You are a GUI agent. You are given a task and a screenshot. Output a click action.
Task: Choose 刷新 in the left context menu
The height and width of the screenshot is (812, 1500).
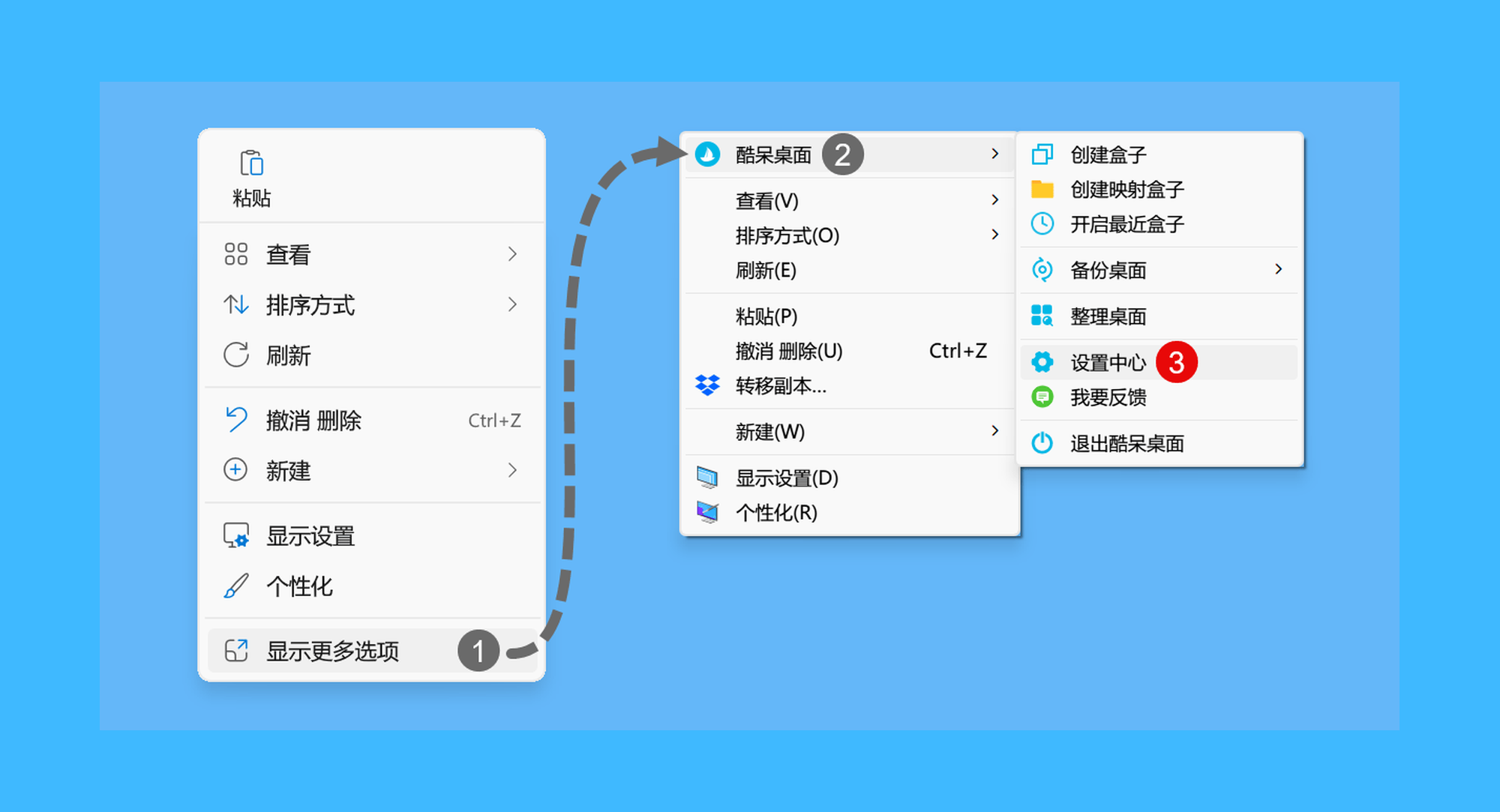point(372,355)
